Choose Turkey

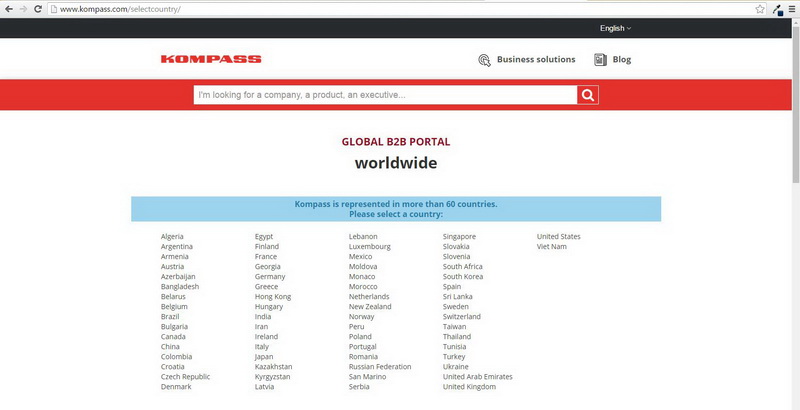click(x=454, y=357)
